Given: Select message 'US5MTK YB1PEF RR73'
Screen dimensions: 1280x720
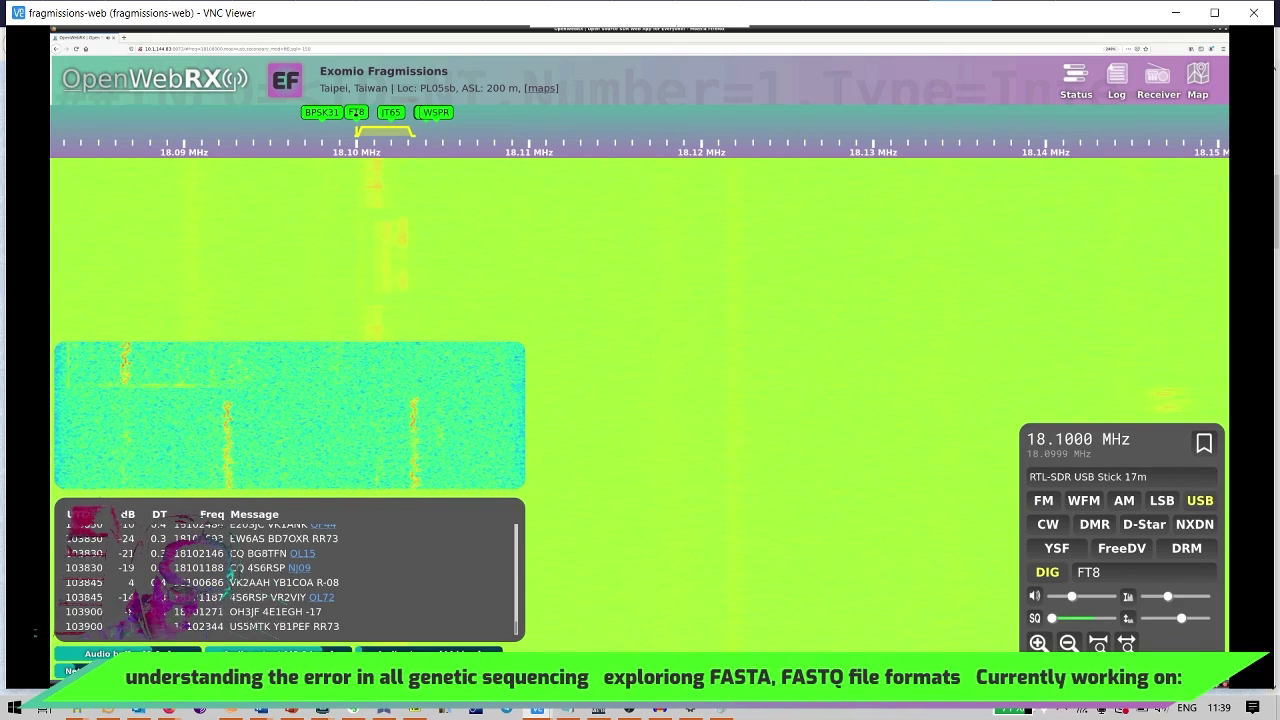Looking at the screenshot, I should pos(284,627).
